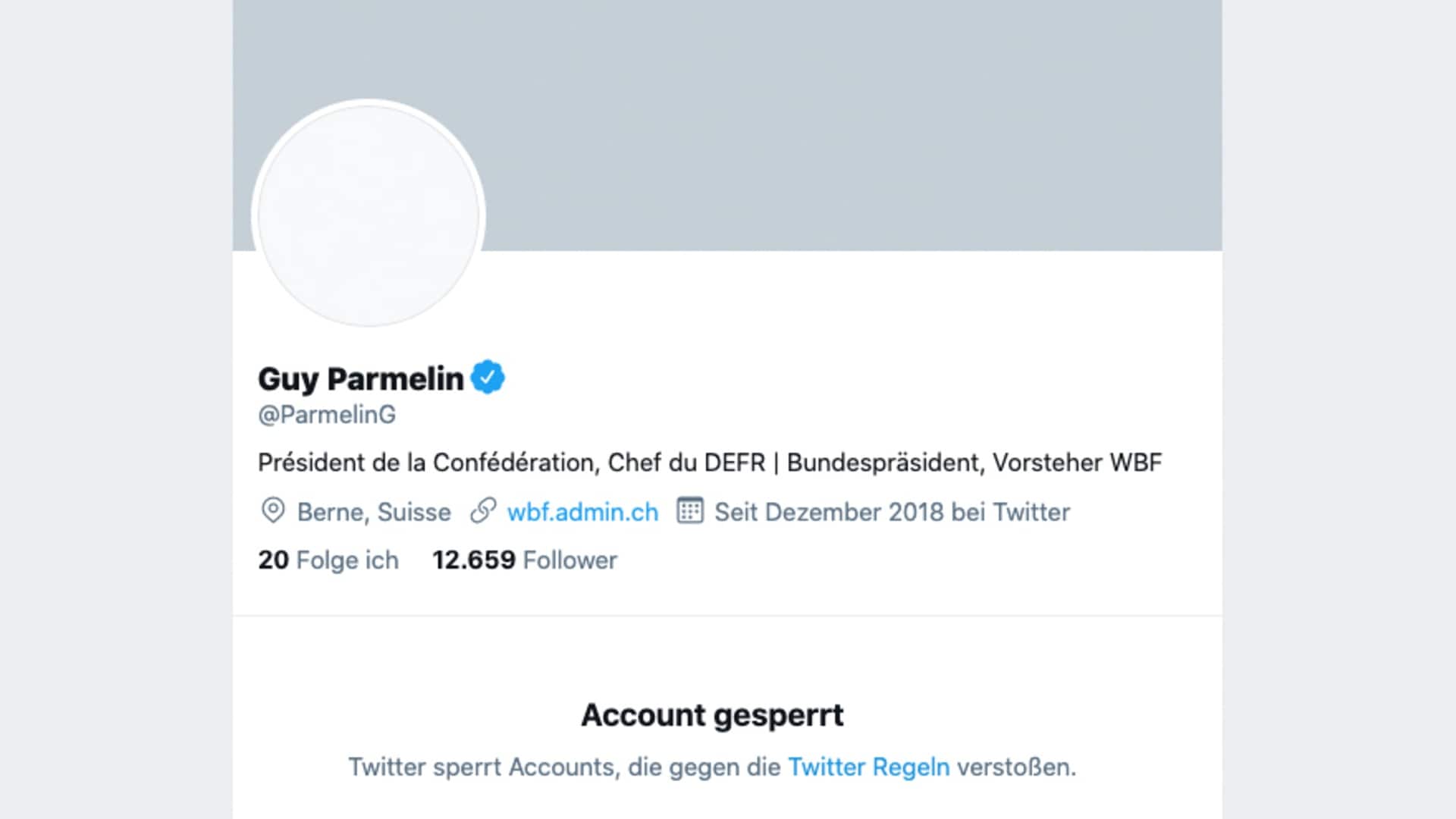Click the Bundespräsident, Vorsteher WBF text
Screen dimensions: 1456x819
coord(974,463)
